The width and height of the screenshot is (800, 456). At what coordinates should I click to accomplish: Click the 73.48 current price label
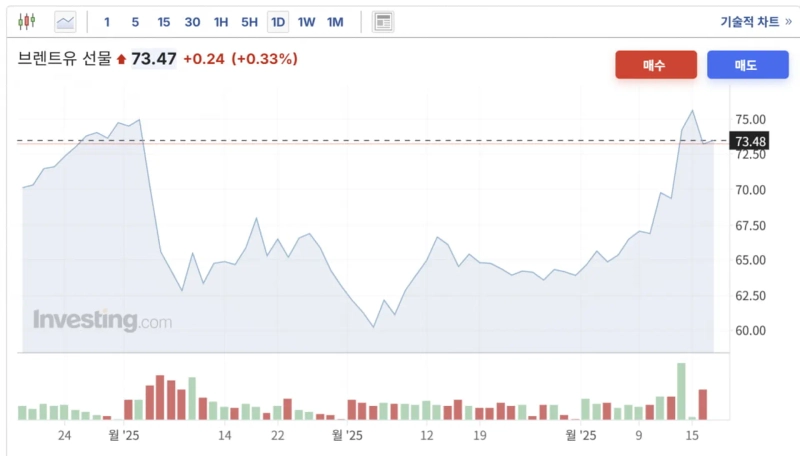750,142
